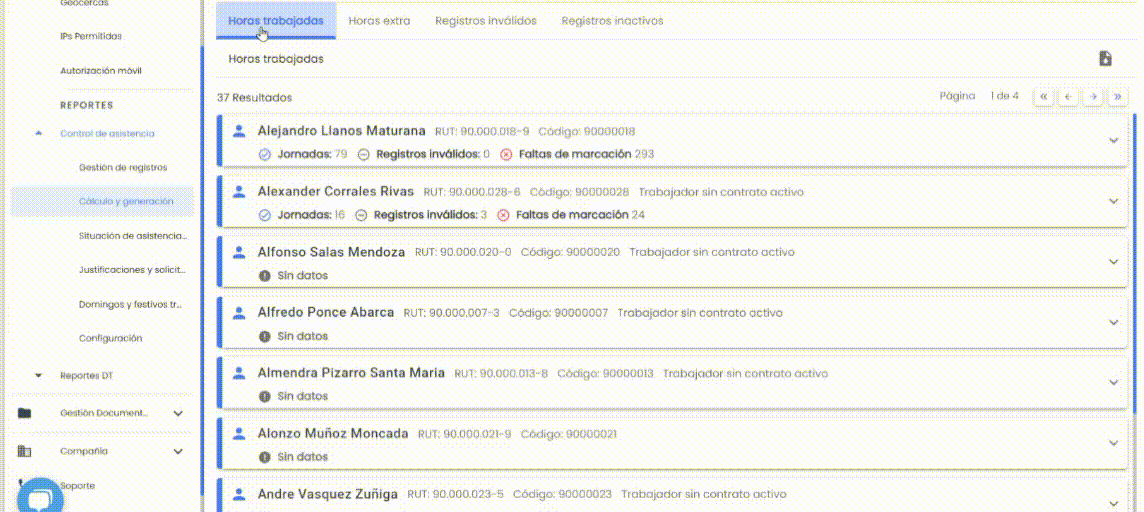Click person icon for Alejandro Llanos Maturana
1144x512 pixels.
(x=238, y=131)
